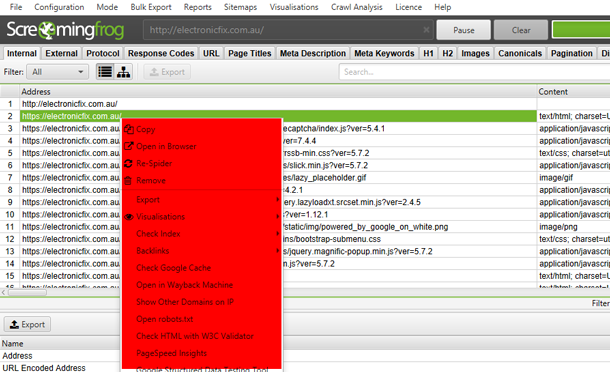Click the Pause button
610x372 pixels.
coord(464,30)
